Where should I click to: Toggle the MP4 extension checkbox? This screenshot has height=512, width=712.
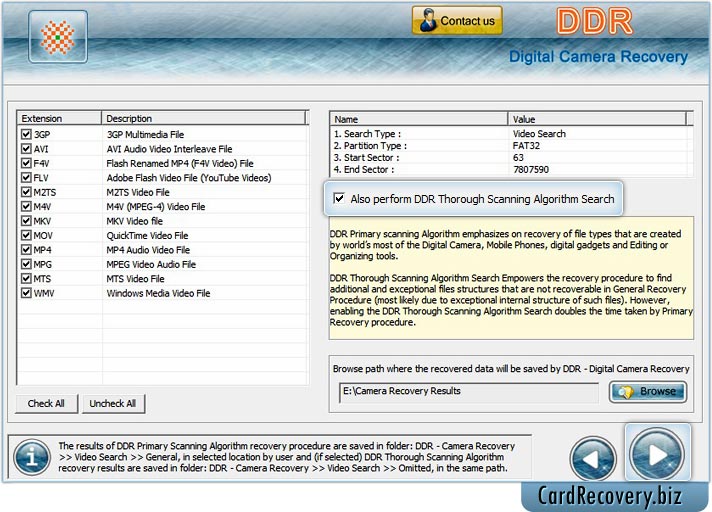click(26, 250)
